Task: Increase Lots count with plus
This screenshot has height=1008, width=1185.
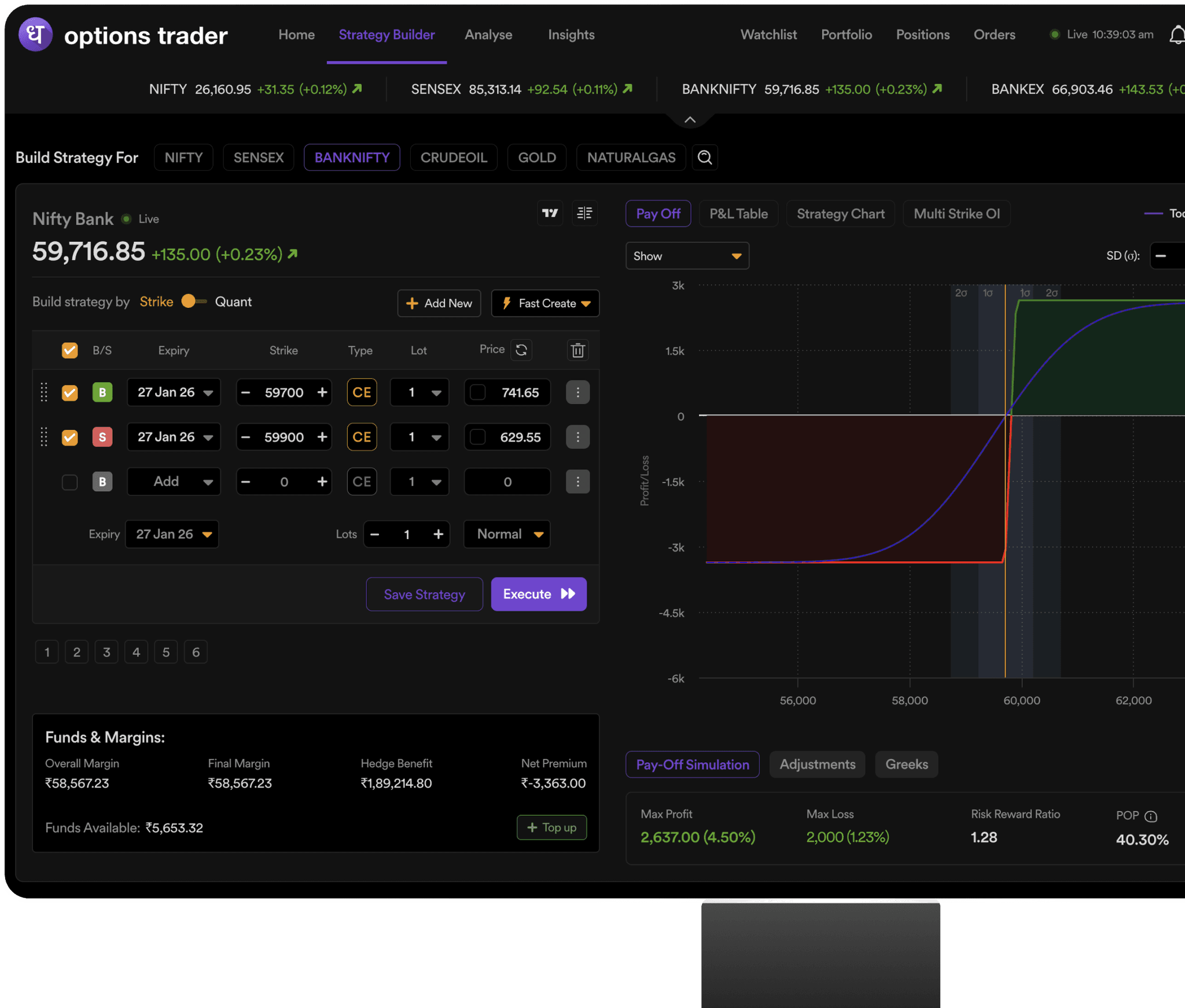Action: click(x=438, y=534)
